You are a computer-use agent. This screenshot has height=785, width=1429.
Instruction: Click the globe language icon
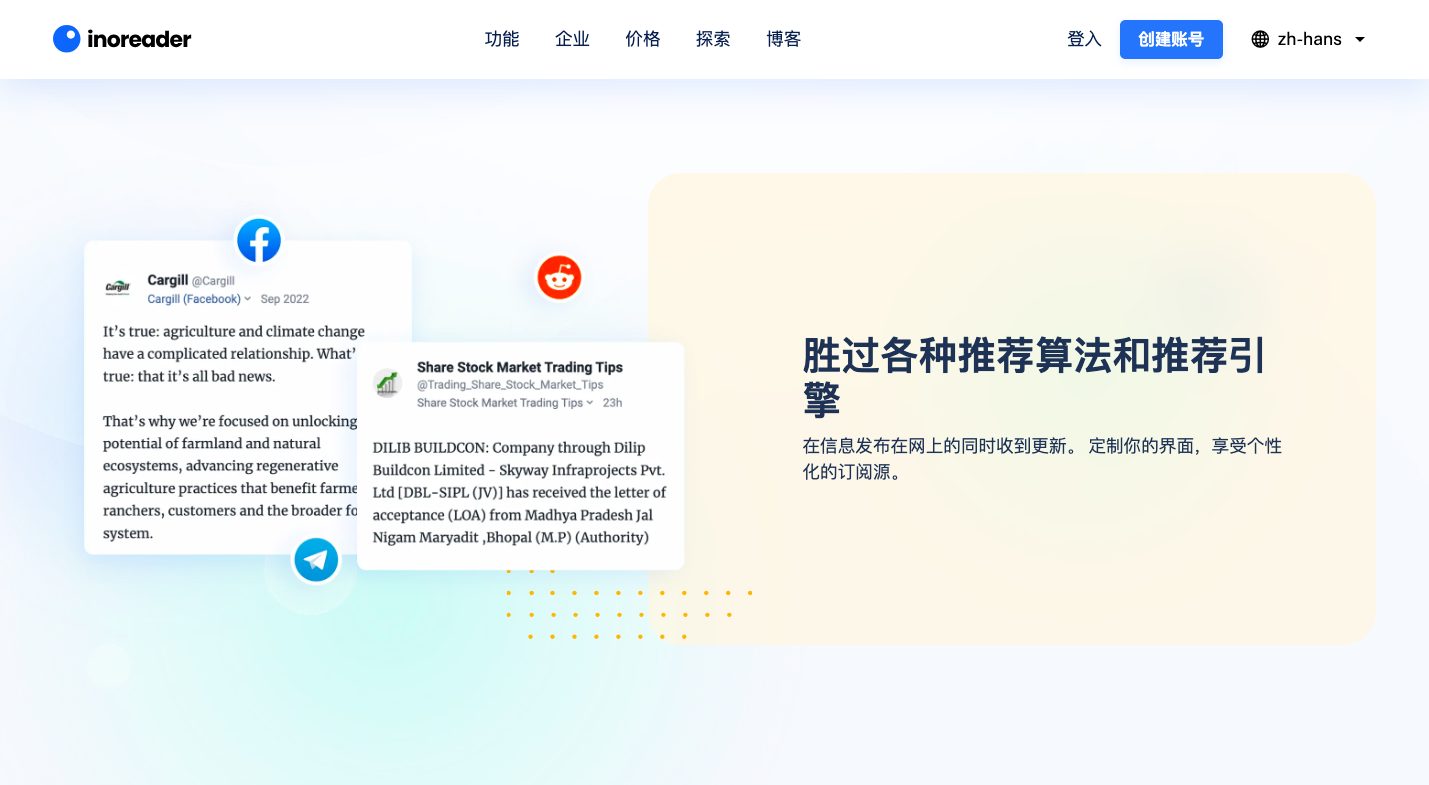pos(1260,39)
